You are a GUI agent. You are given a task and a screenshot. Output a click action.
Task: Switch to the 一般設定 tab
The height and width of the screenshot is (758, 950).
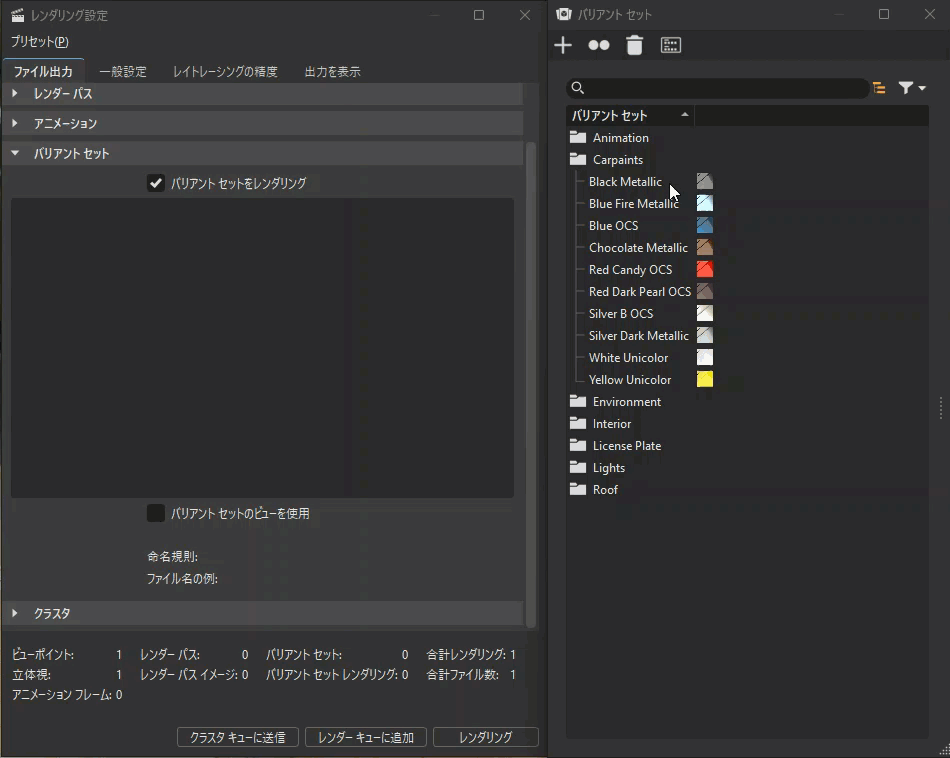click(x=123, y=71)
